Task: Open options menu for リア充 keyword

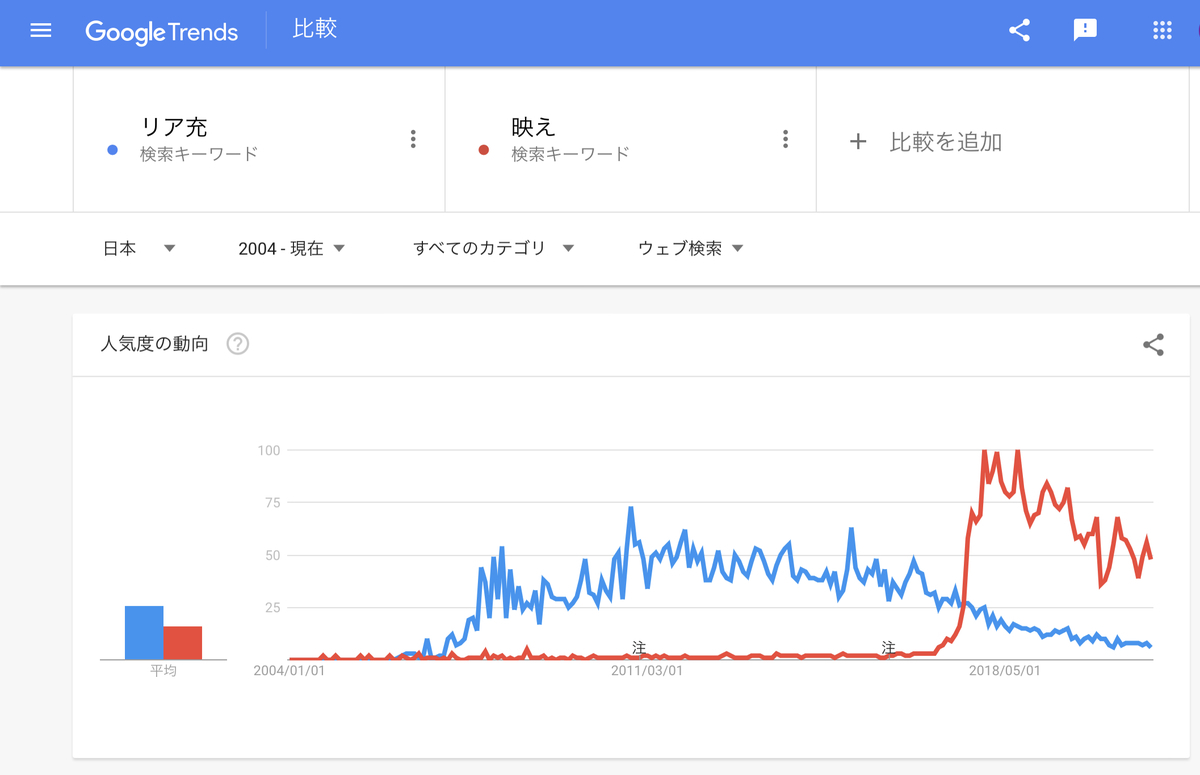Action: [x=413, y=139]
